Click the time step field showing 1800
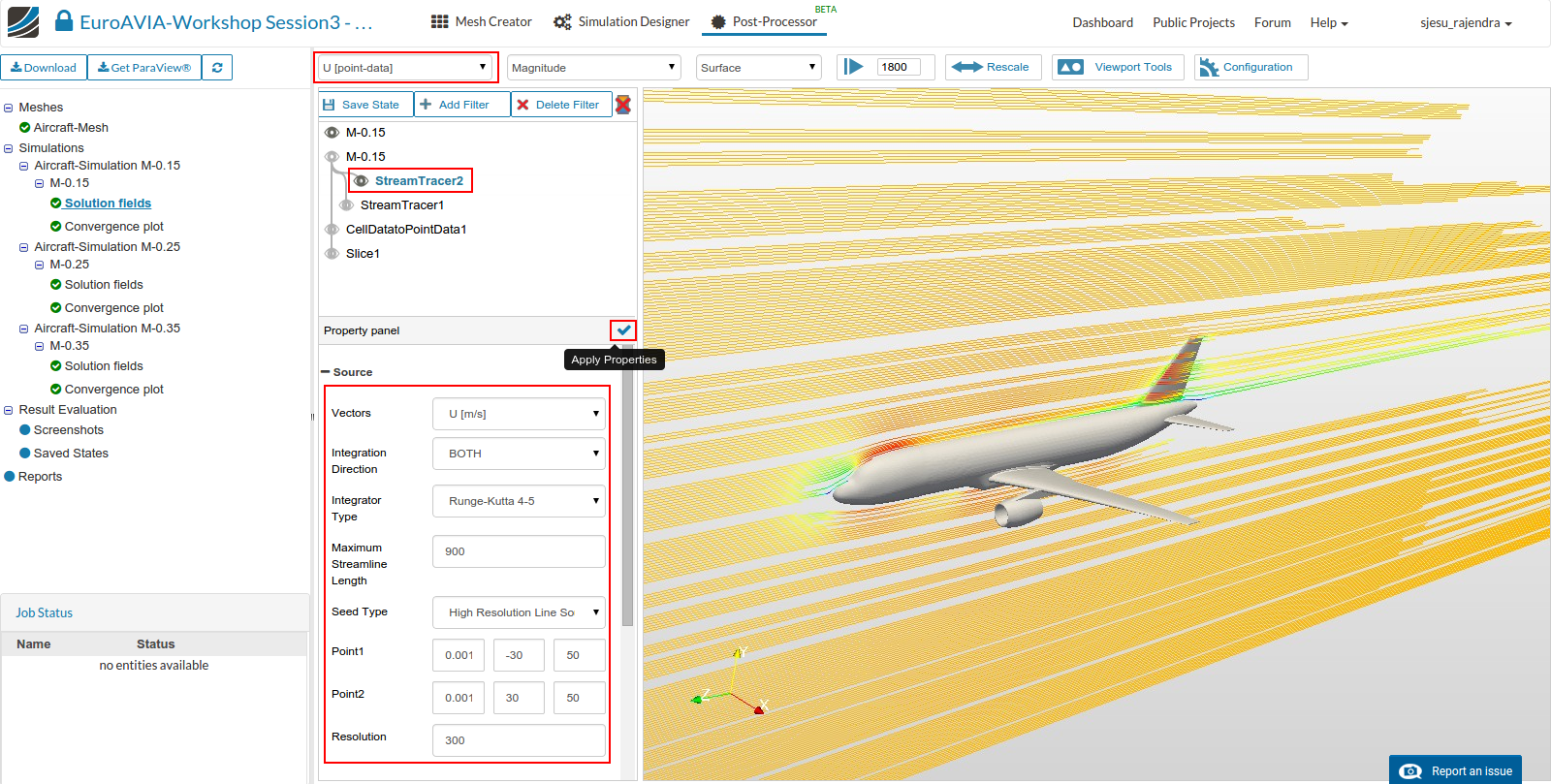Image resolution: width=1551 pixels, height=784 pixels. pos(899,67)
